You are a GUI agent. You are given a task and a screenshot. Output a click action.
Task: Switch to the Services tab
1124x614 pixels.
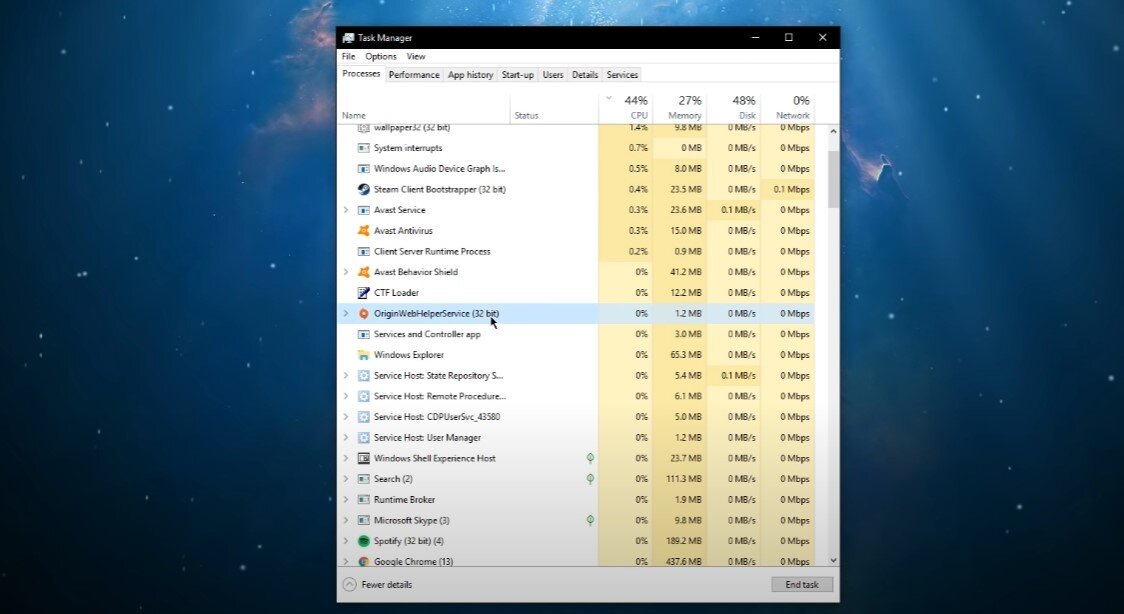[622, 75]
